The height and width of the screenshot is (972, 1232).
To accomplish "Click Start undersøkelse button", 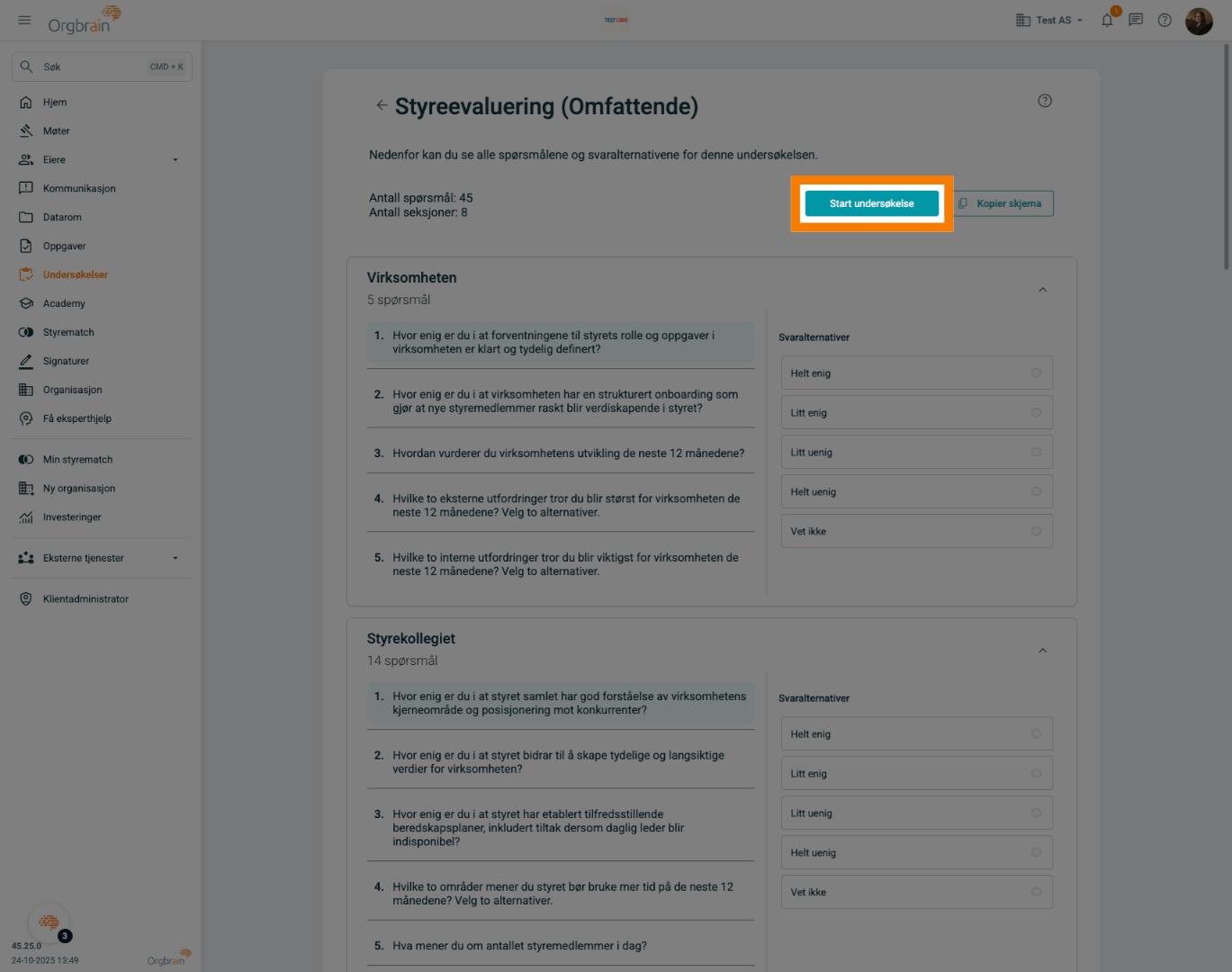I will click(871, 203).
